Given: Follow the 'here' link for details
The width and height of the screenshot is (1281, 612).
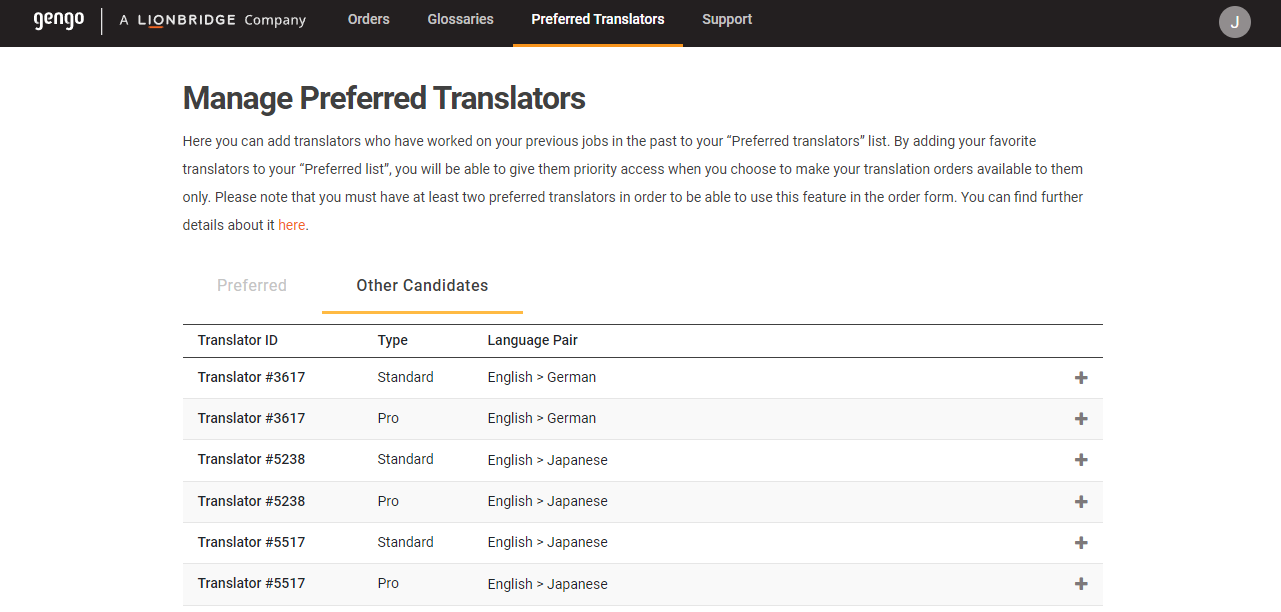Looking at the screenshot, I should pos(291,225).
